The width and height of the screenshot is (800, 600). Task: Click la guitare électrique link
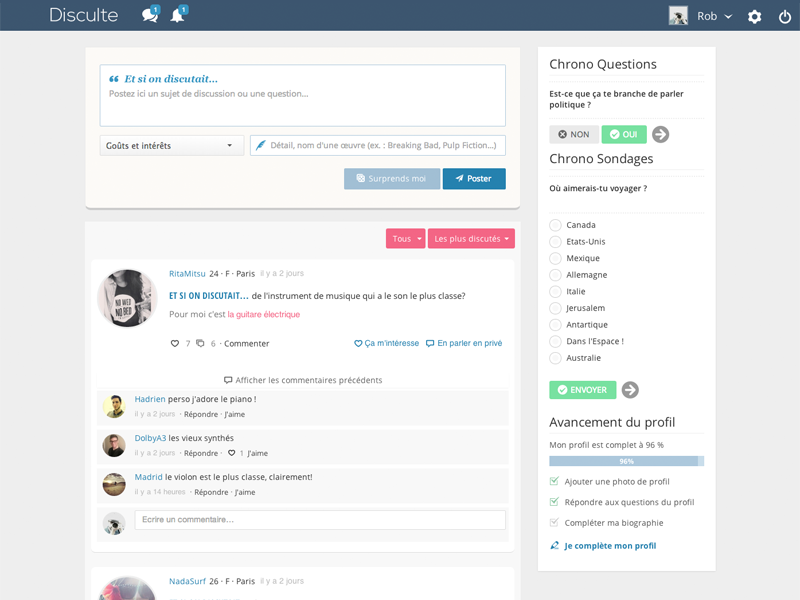point(264,314)
